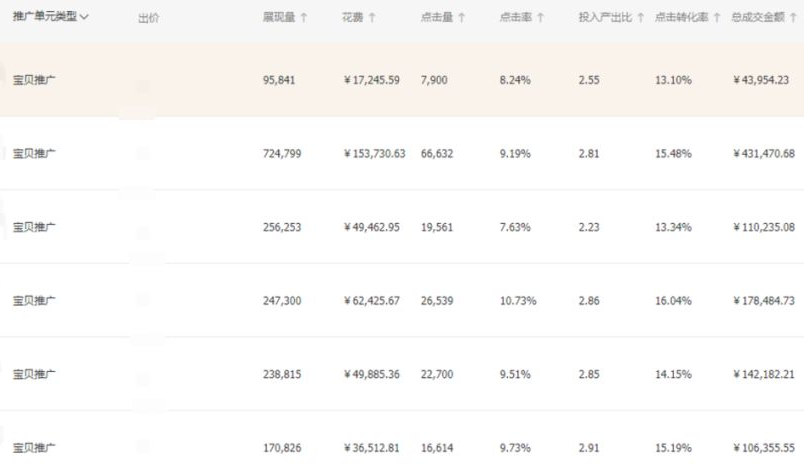Click the ¥106,355.55 total amount cell
The height and width of the screenshot is (464, 804).
[763, 448]
